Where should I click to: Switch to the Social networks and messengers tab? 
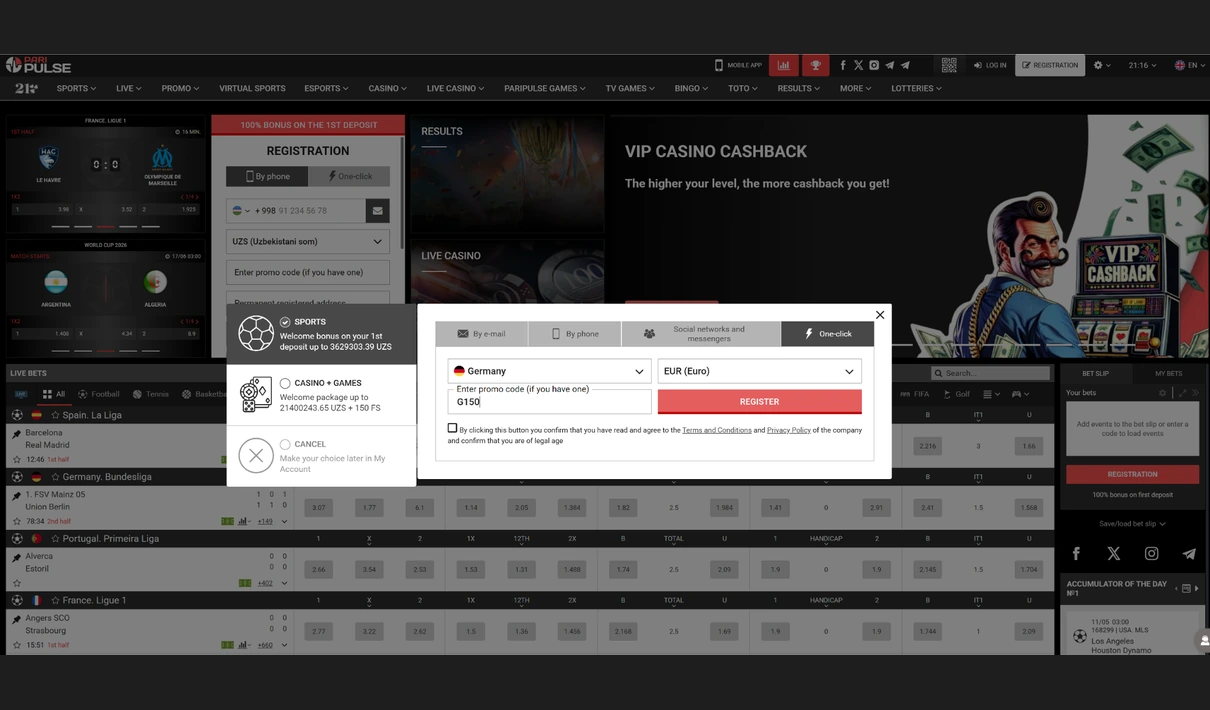pos(701,334)
